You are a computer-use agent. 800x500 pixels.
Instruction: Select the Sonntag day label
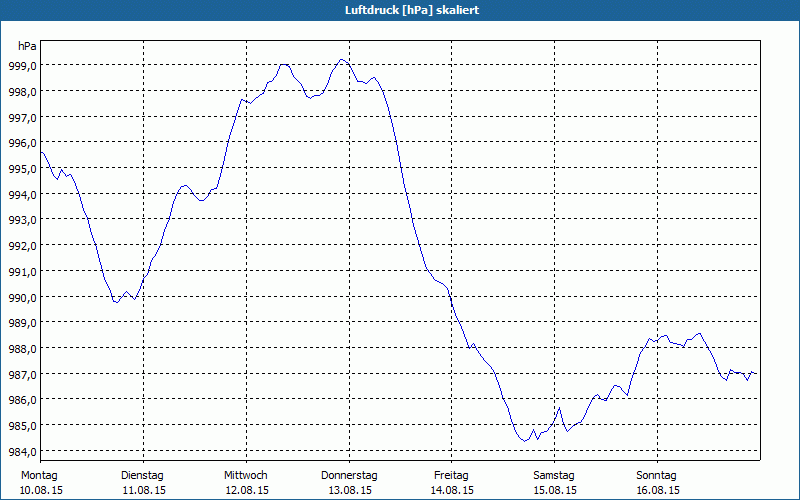(x=656, y=475)
